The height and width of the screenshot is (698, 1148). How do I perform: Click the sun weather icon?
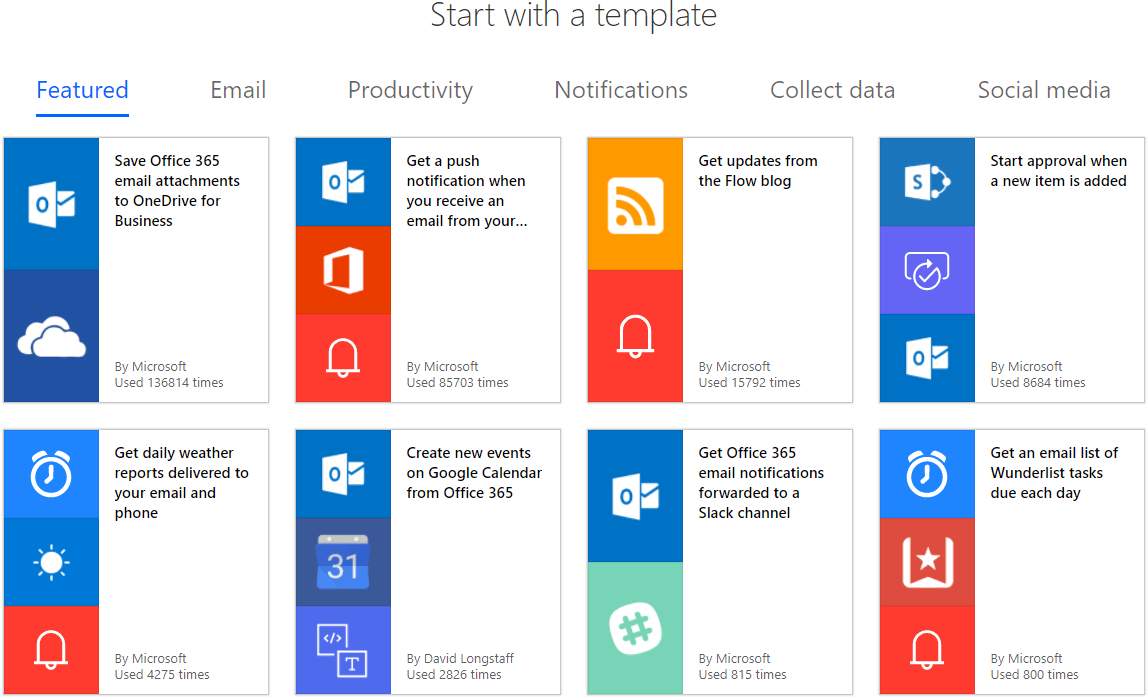pyautogui.click(x=51, y=562)
